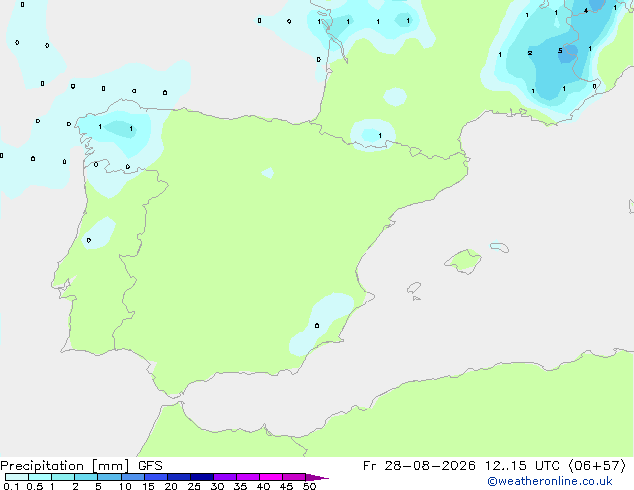Click Ibiza island on the map

pos(414,288)
